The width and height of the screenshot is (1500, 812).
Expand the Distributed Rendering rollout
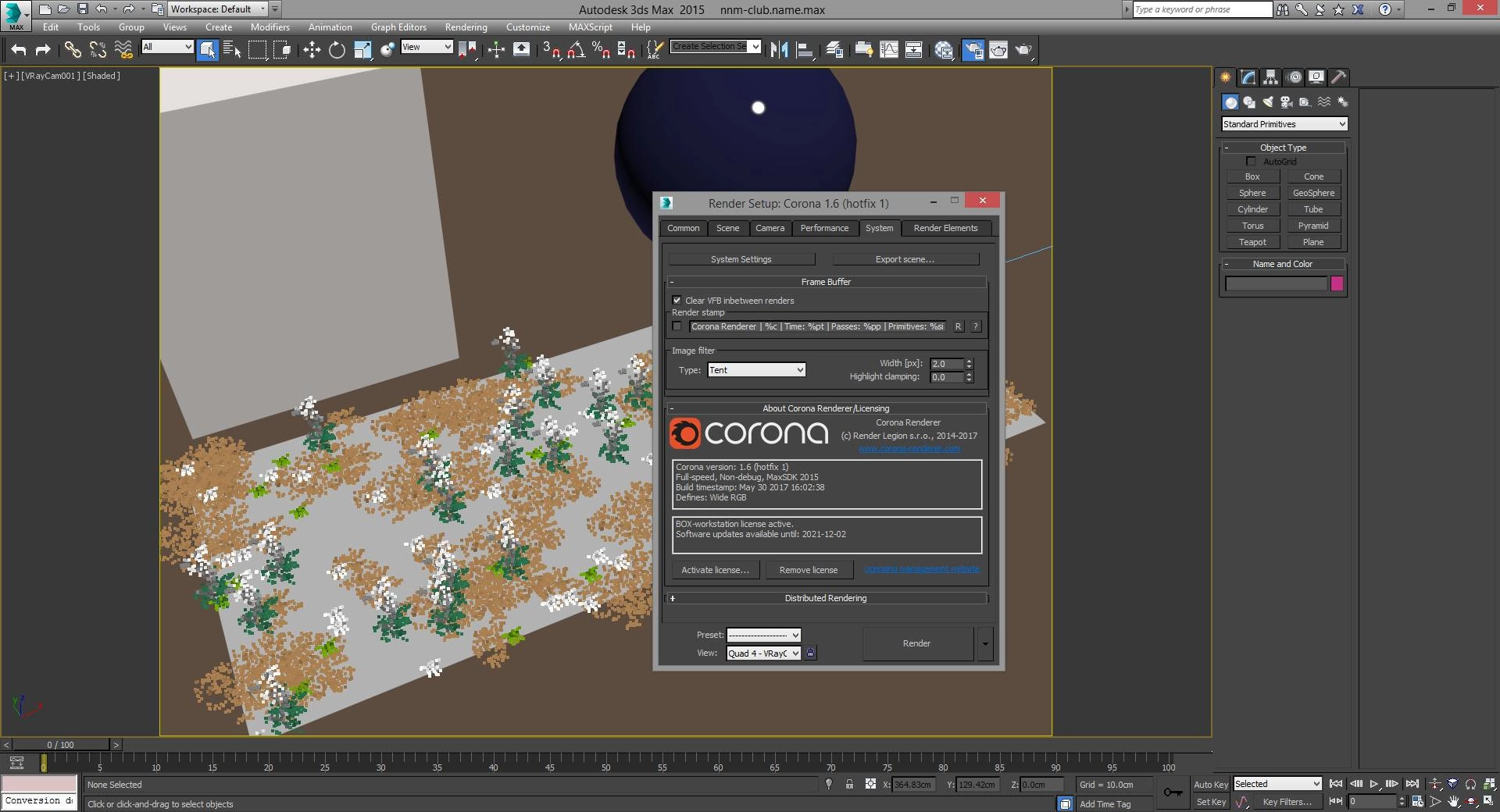(x=827, y=598)
